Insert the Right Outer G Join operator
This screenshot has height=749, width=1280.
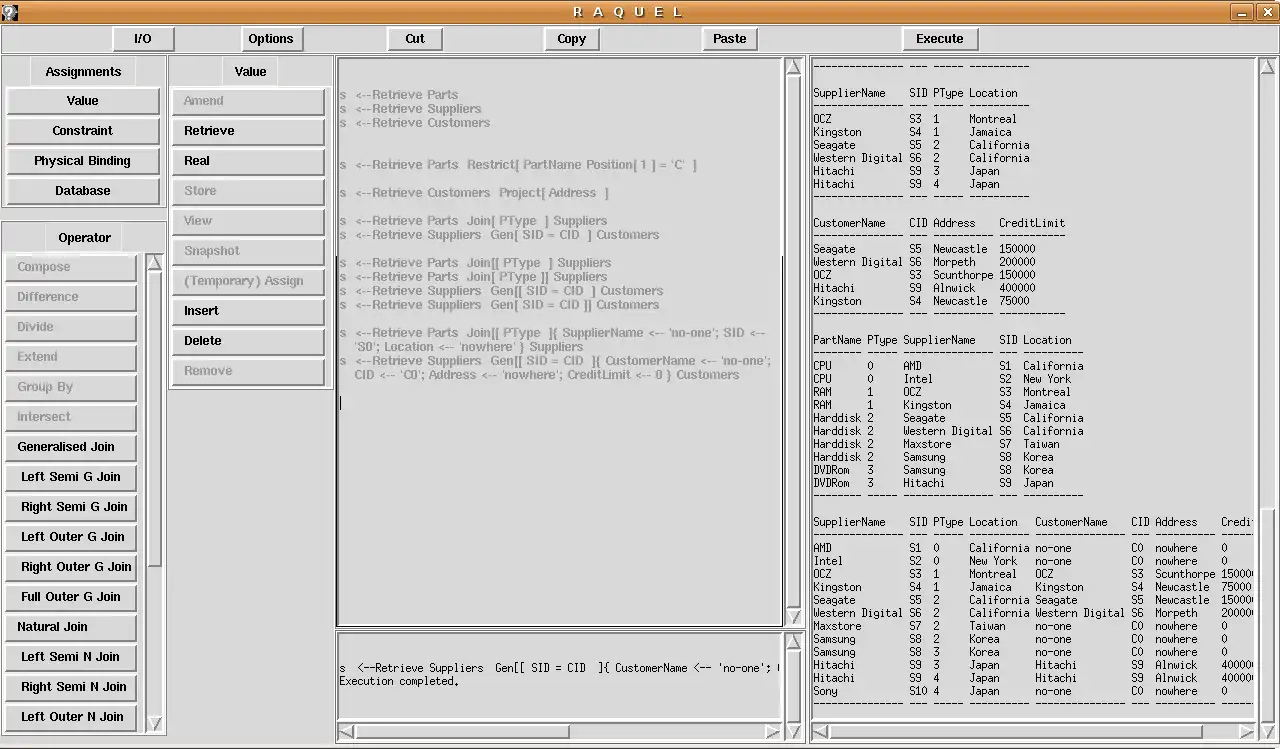(x=71, y=567)
